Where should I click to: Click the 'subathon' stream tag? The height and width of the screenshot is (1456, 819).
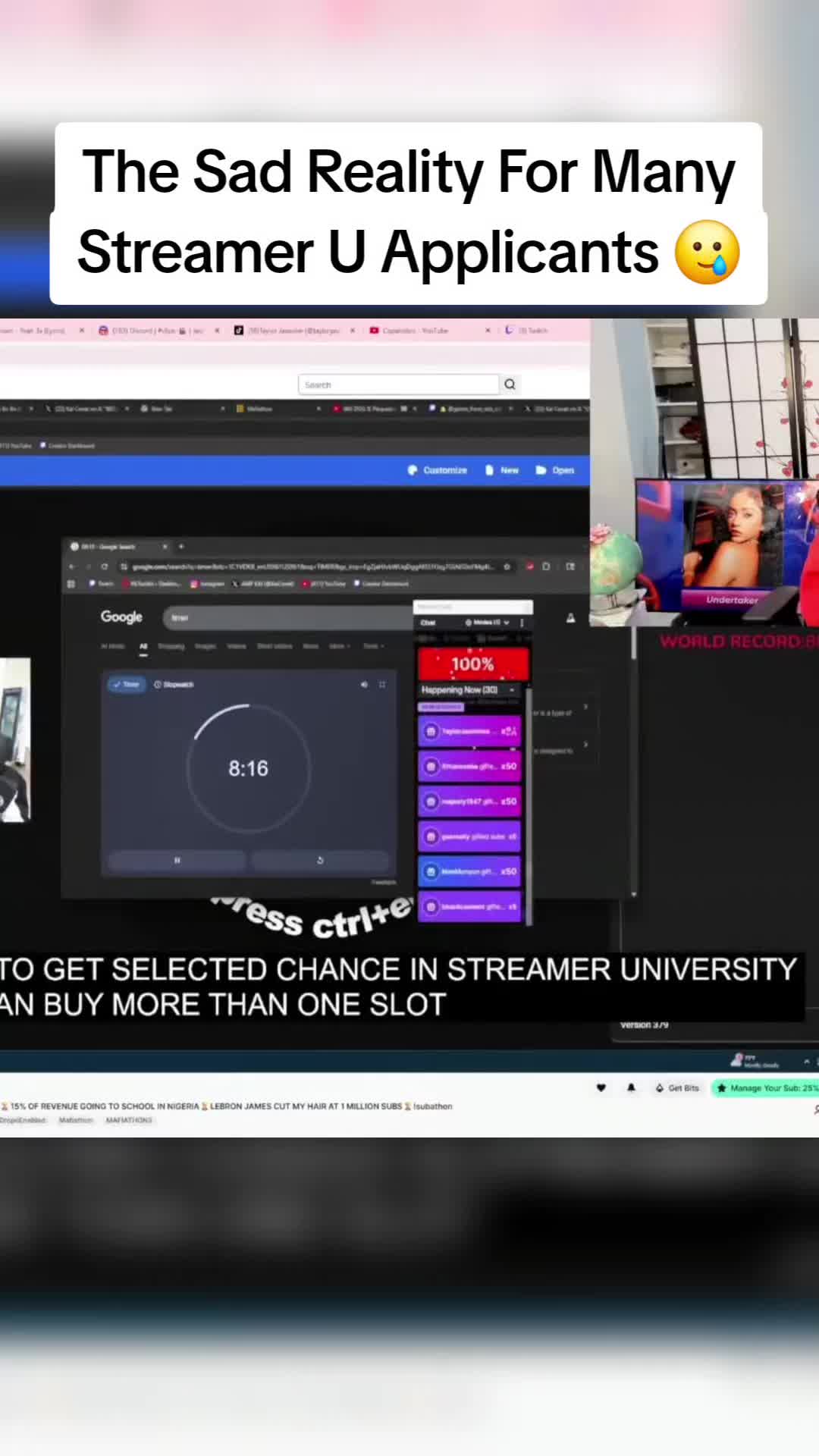pyautogui.click(x=433, y=1106)
